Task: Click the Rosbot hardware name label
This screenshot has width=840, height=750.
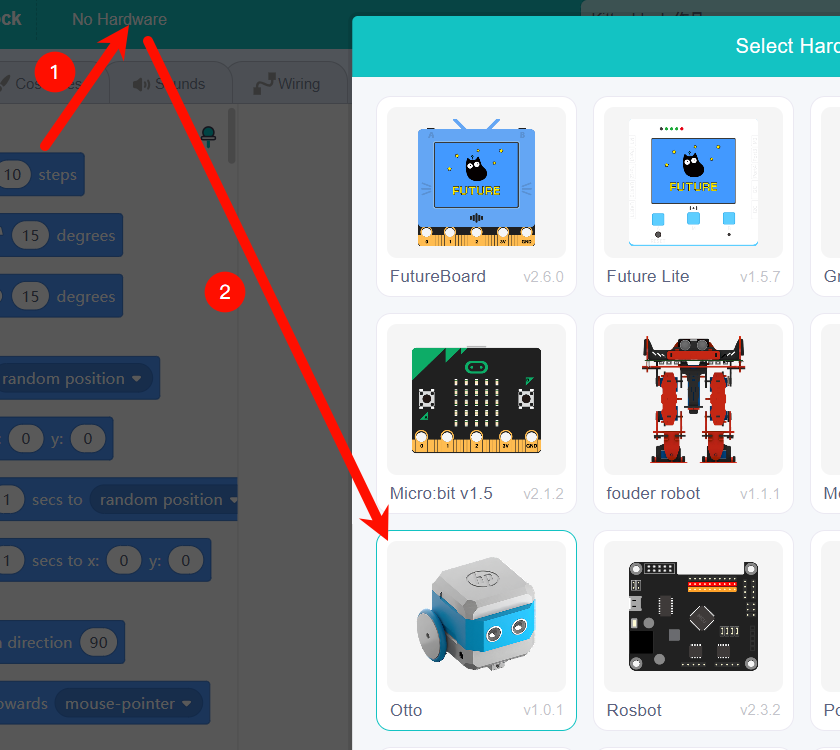Action: (x=632, y=710)
